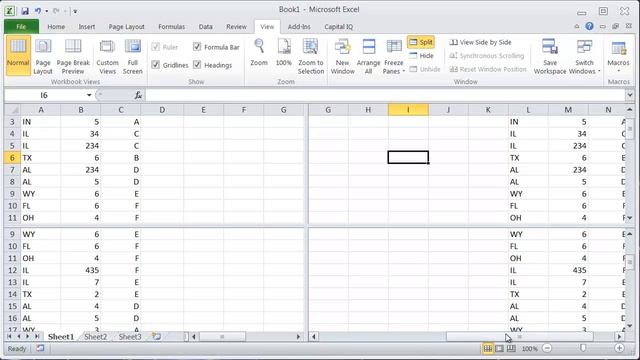Click Save icon in Quick Access Toolbar
This screenshot has height=360, width=640.
tap(25, 11)
